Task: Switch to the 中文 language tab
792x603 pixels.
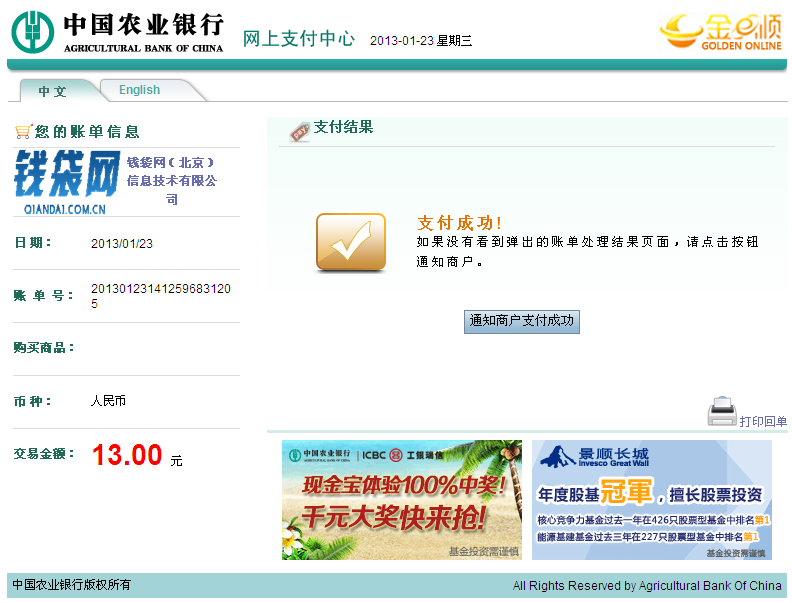Action: pos(53,91)
